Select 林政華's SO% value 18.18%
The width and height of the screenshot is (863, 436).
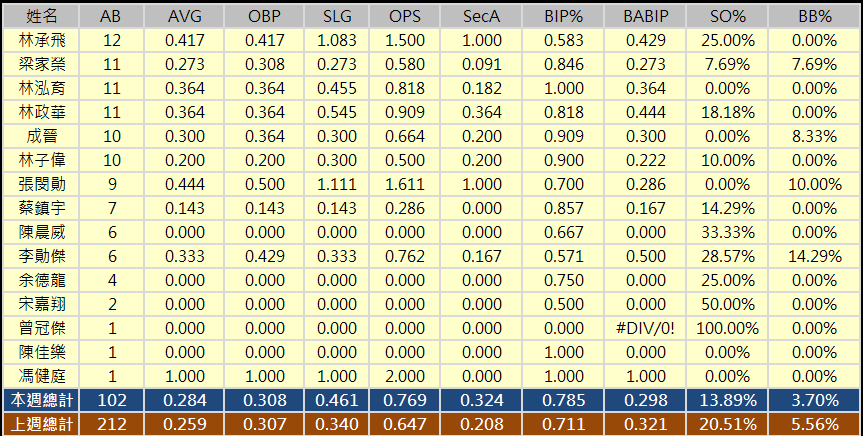[728, 112]
